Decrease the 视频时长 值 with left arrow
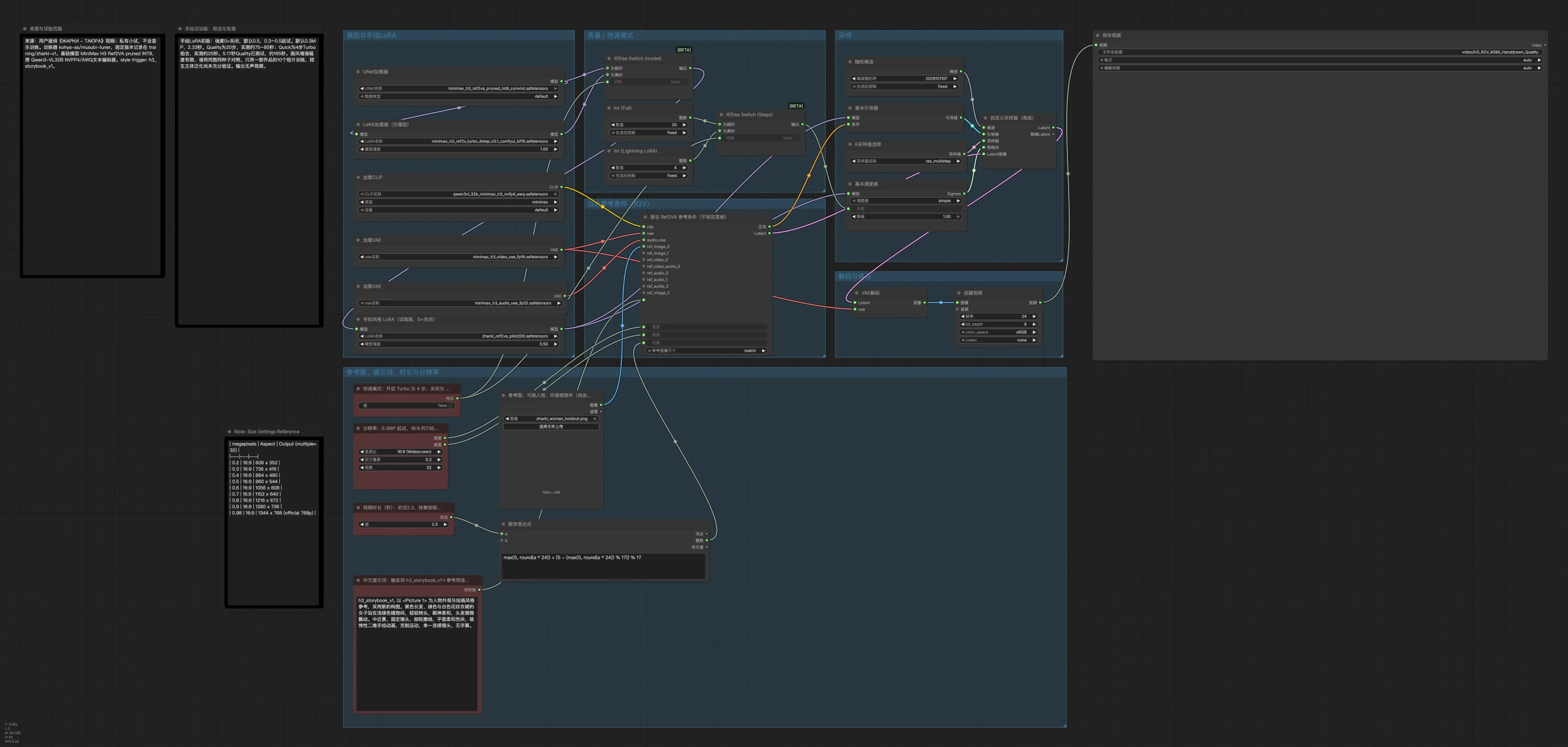The height and width of the screenshot is (747, 1568). 362,525
